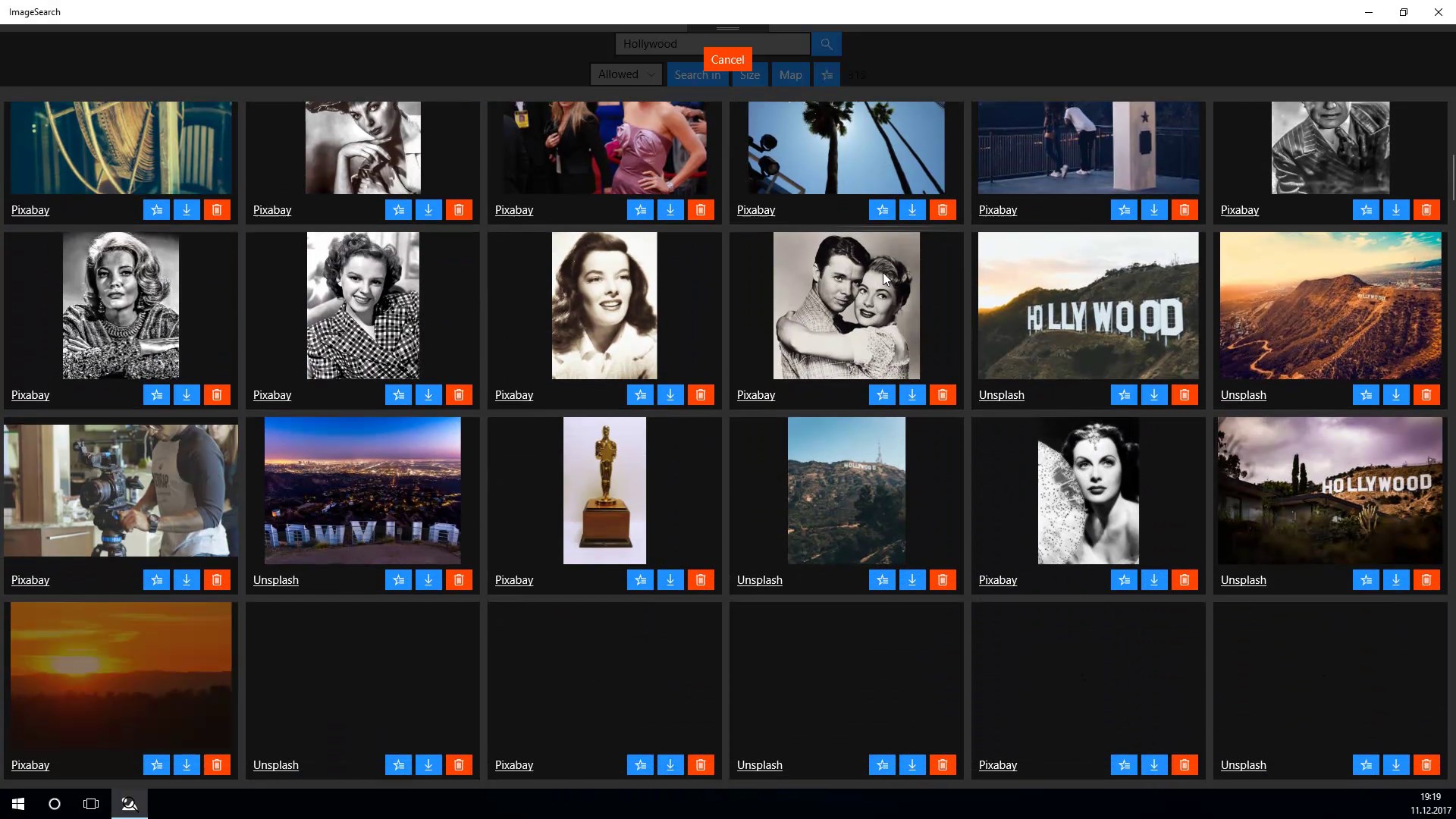Open Windows Task View in taskbar
The height and width of the screenshot is (819, 1456).
(91, 804)
